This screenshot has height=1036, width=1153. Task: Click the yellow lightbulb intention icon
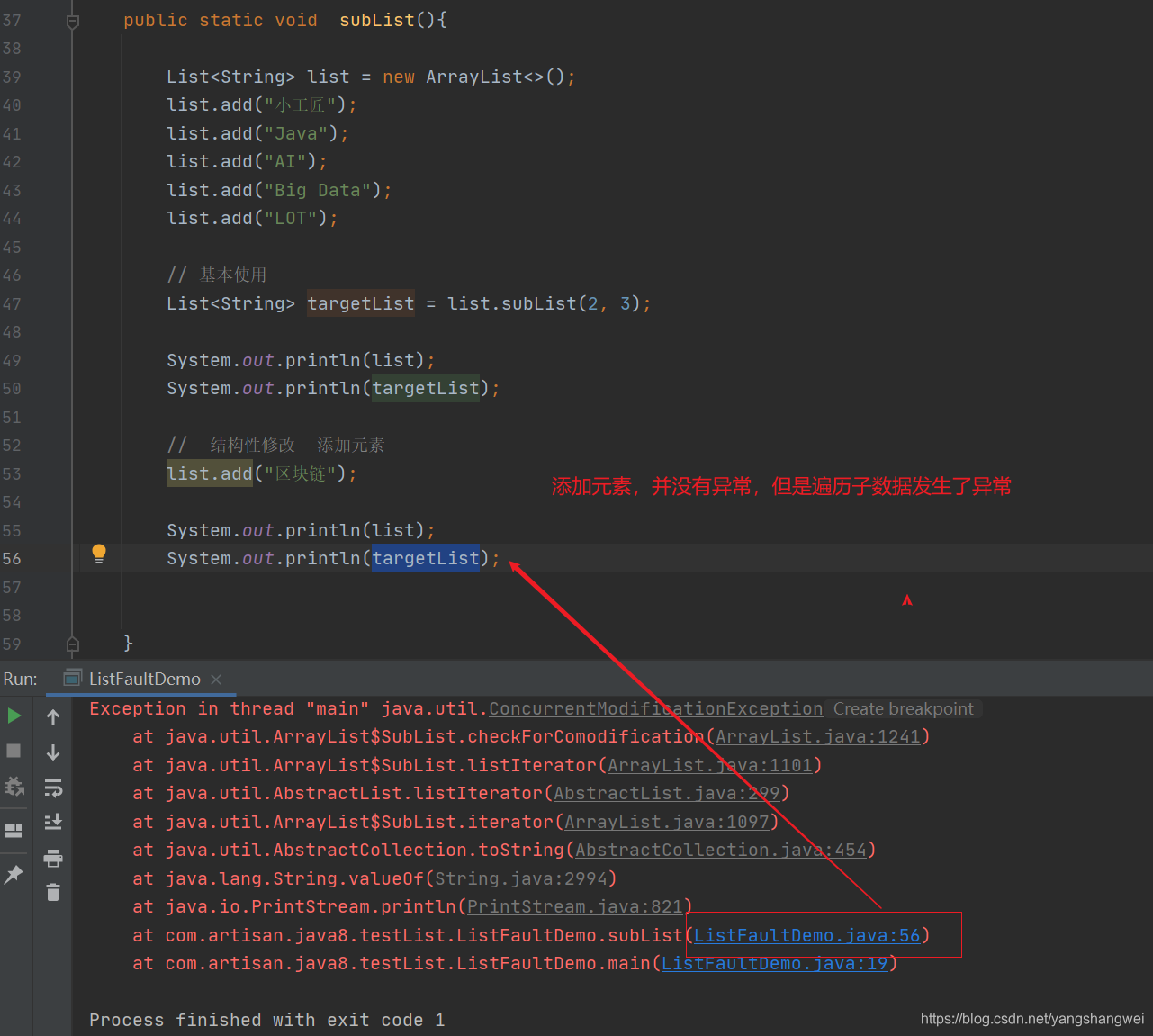[x=99, y=554]
